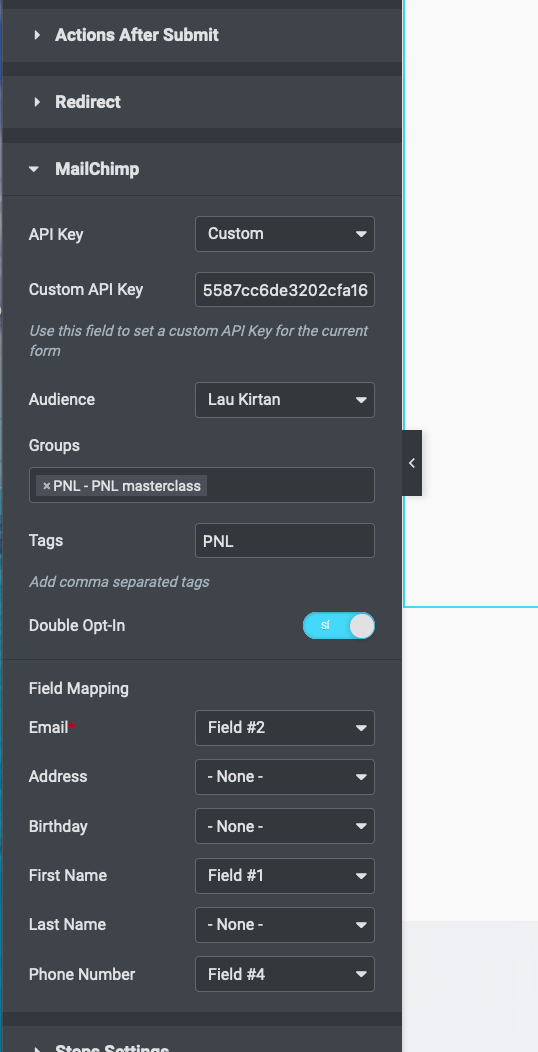Open the API Key dropdown
Image resolution: width=538 pixels, height=1052 pixels.
pos(284,234)
